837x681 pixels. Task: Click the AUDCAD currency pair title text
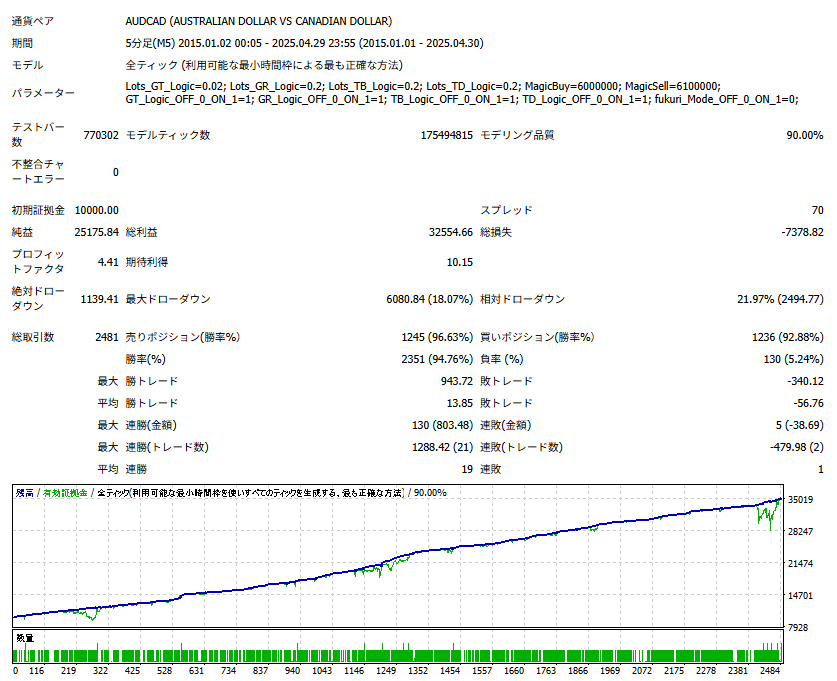pyautogui.click(x=258, y=21)
